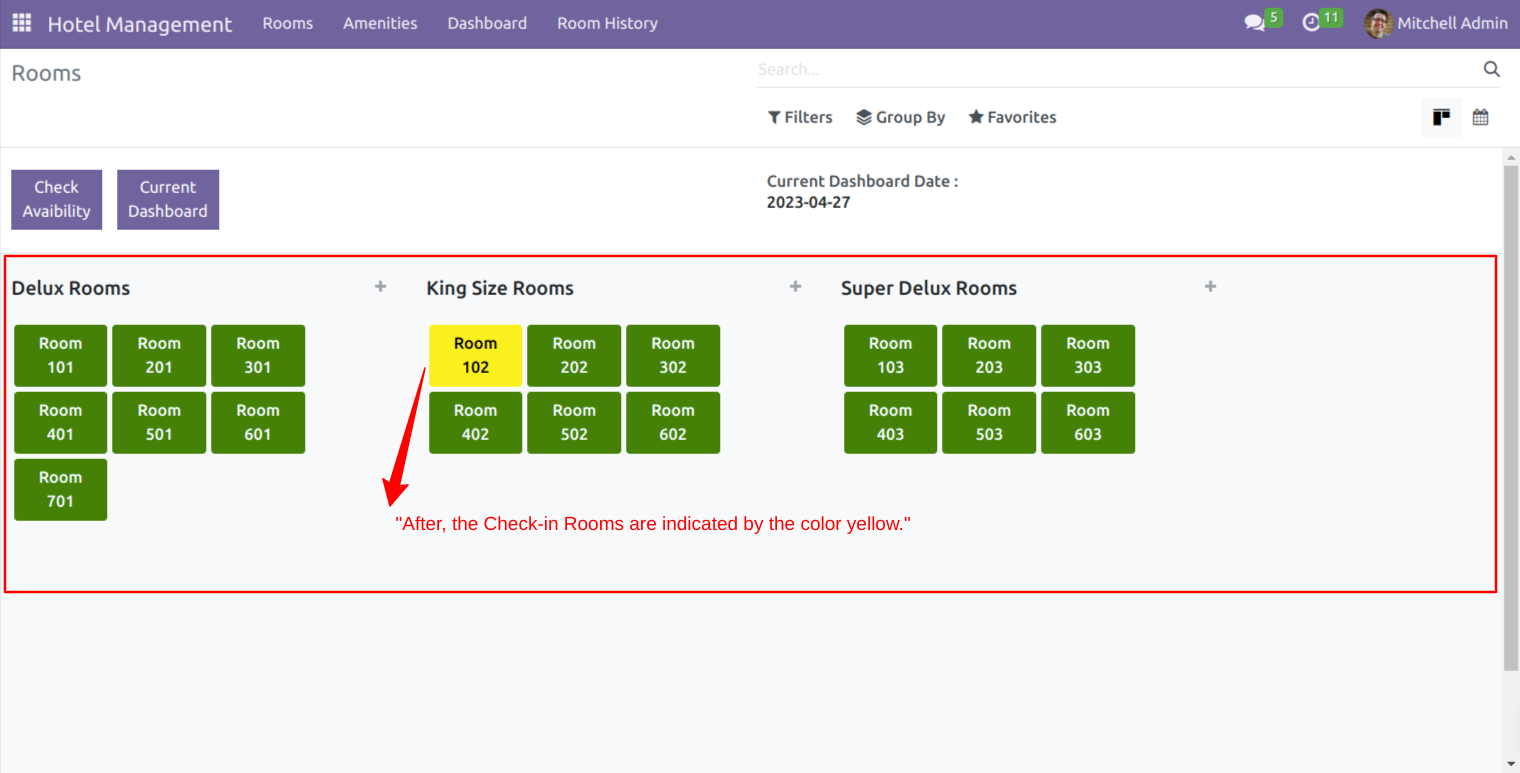This screenshot has width=1520, height=773.
Task: Open Room 202 card
Action: tap(574, 355)
